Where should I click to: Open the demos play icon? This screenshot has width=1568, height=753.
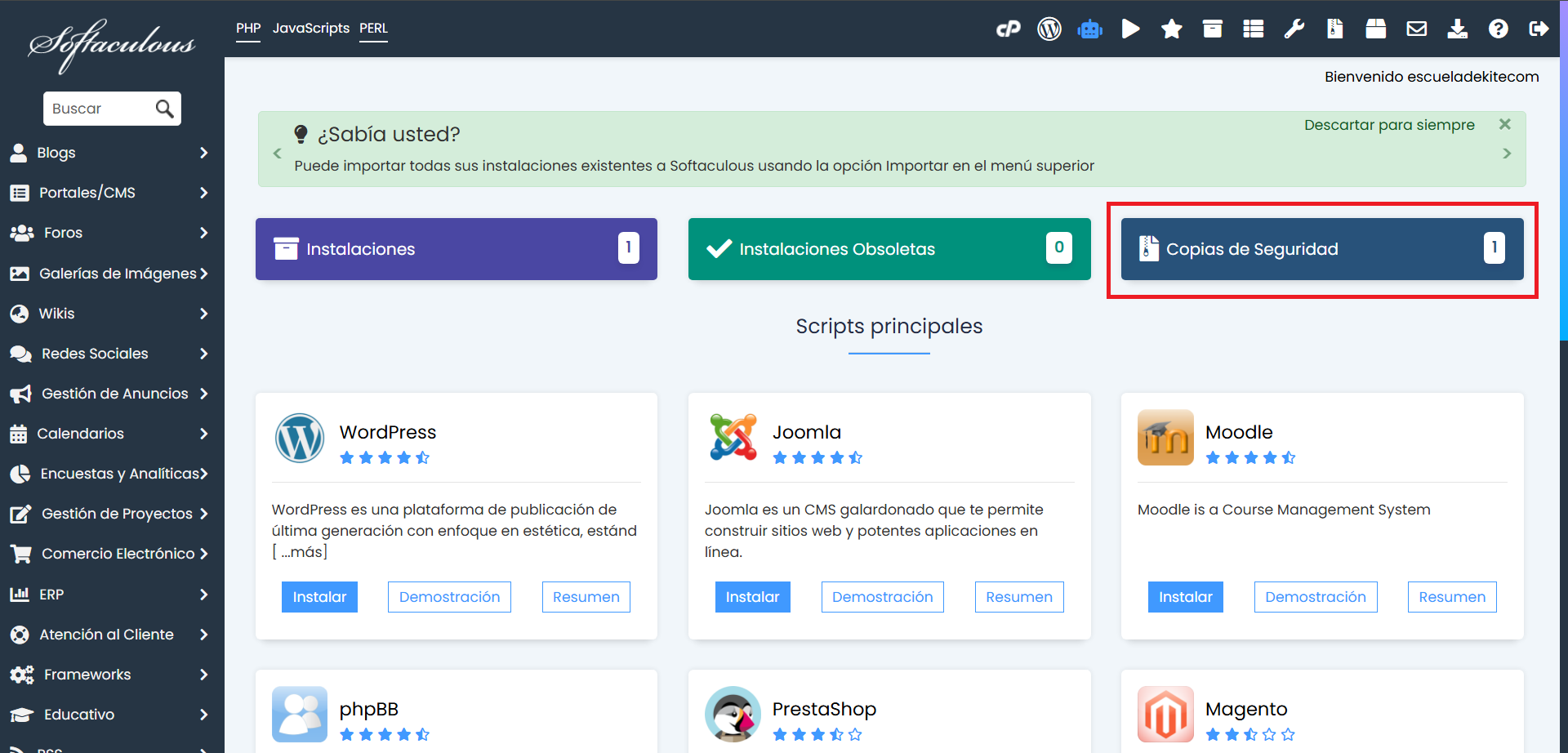[1131, 29]
